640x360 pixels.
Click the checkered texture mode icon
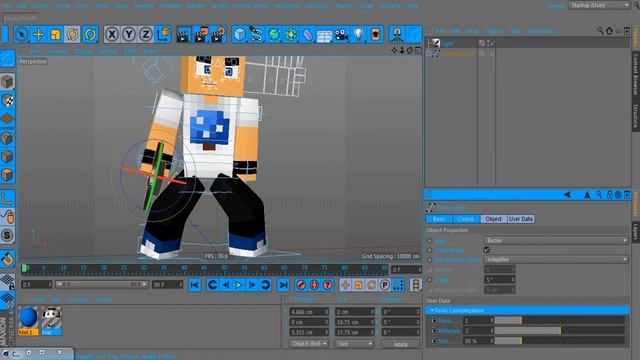coord(7,100)
